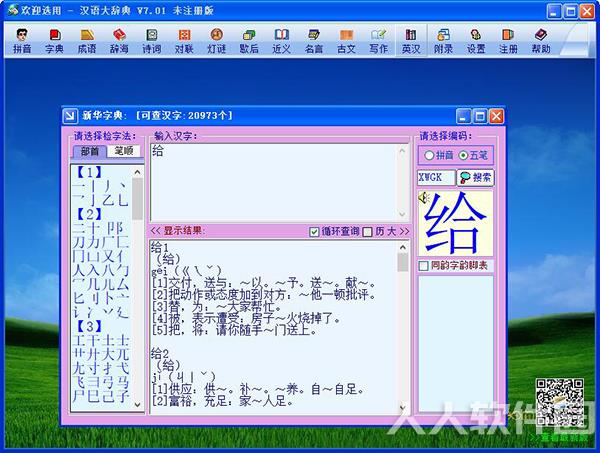The image size is (600, 453).
Task: Click into the 输入汉字 text area
Action: (x=275, y=182)
